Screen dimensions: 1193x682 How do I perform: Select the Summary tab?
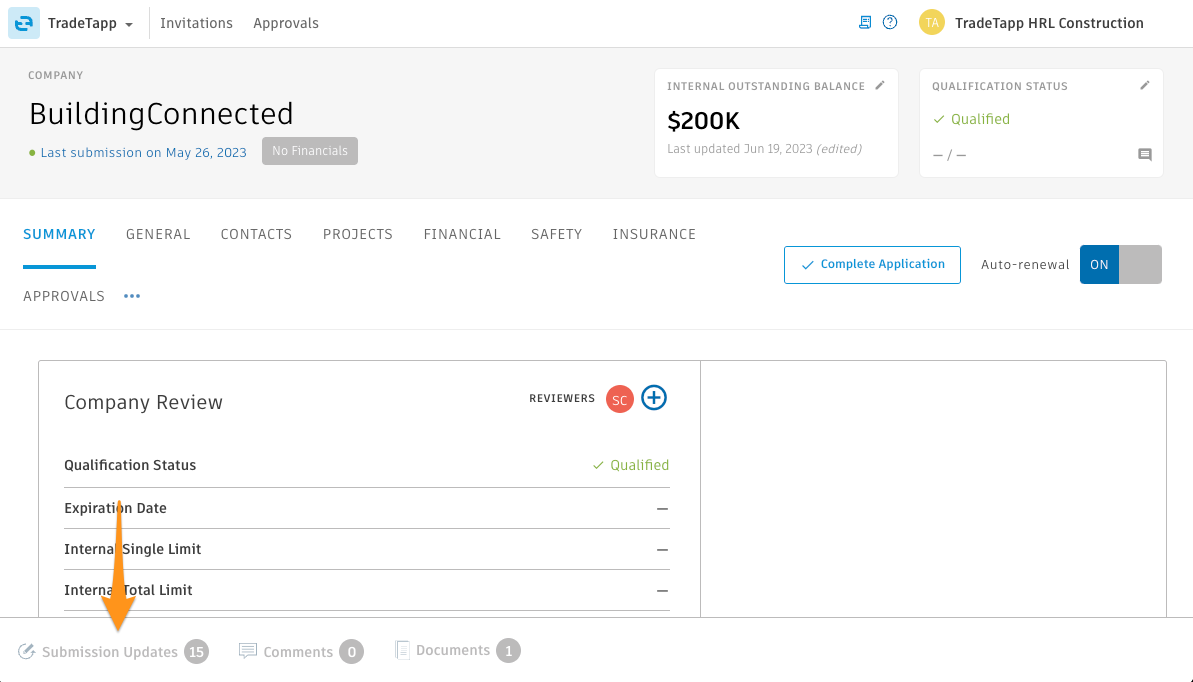click(x=59, y=234)
